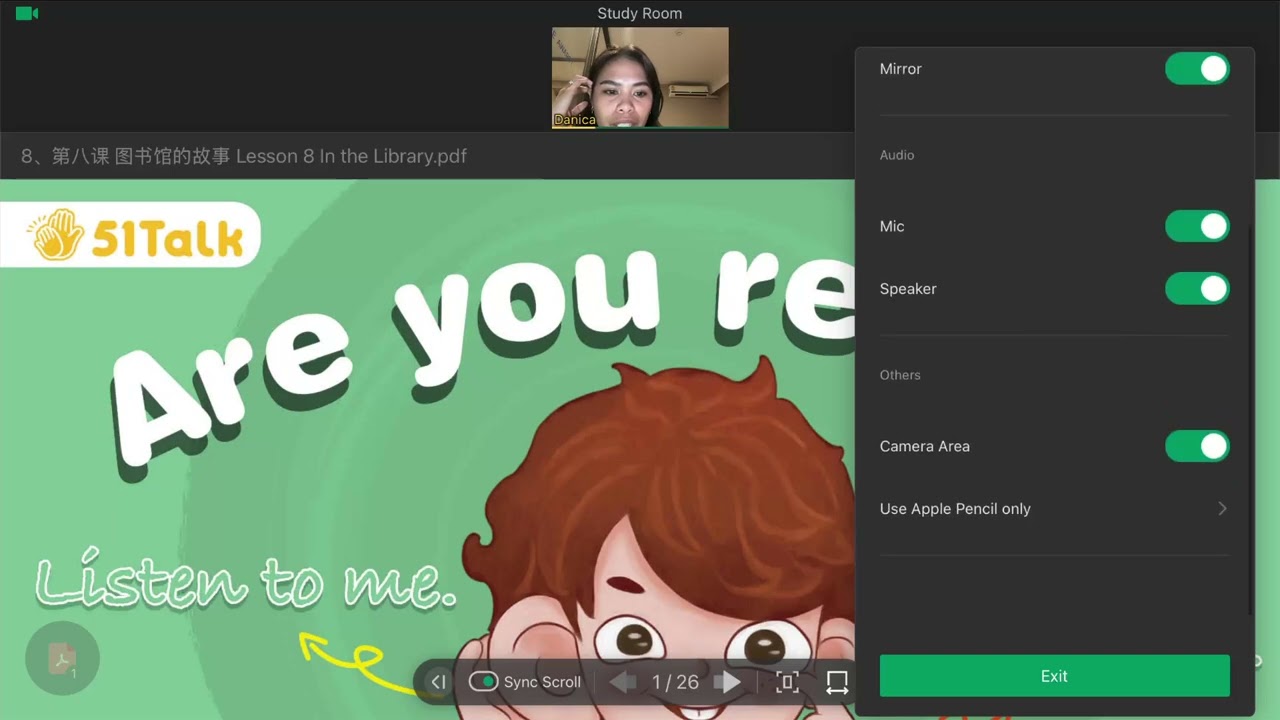Fit the PDF page to width
This screenshot has height=720, width=1280.
pyautogui.click(x=837, y=682)
